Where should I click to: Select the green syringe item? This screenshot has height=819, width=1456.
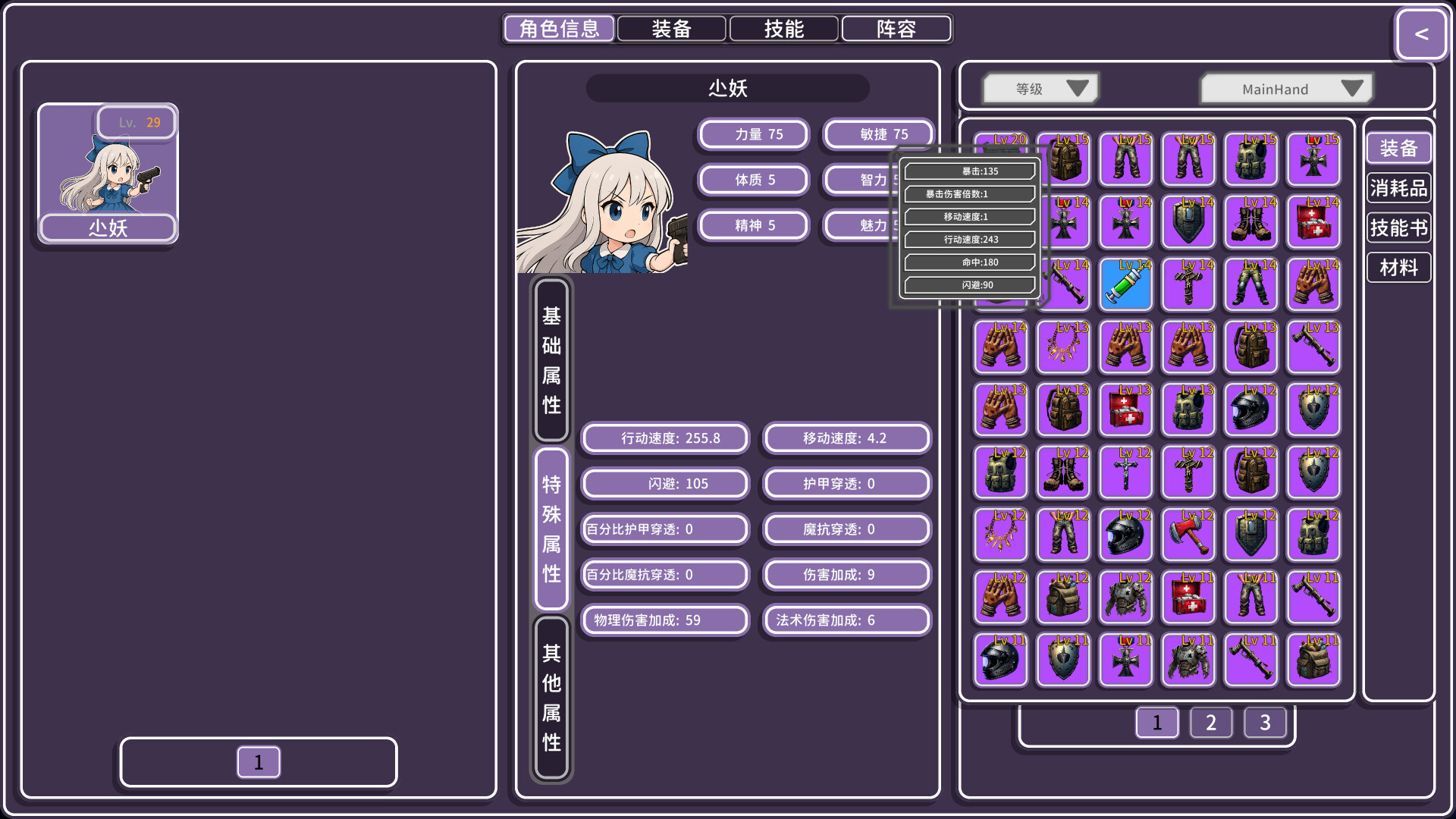1125,284
